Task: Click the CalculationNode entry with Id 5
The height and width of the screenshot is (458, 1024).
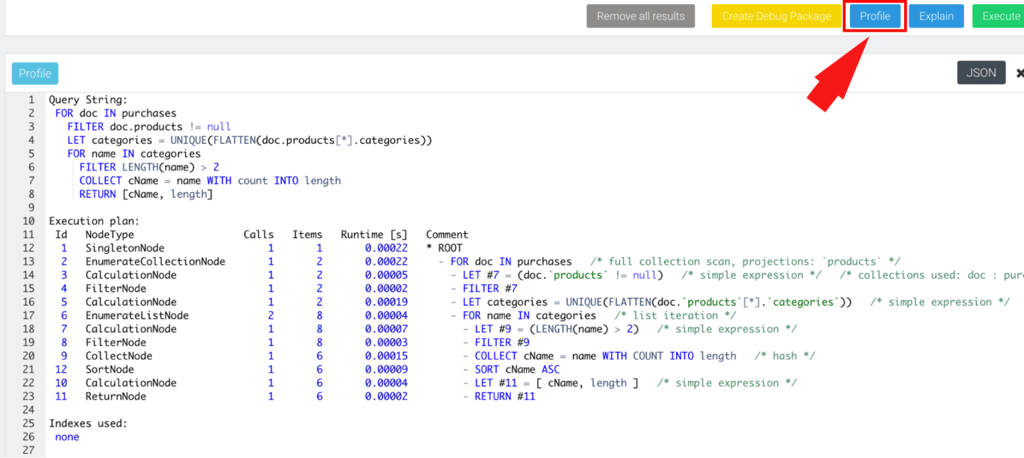Action: pyautogui.click(x=131, y=302)
